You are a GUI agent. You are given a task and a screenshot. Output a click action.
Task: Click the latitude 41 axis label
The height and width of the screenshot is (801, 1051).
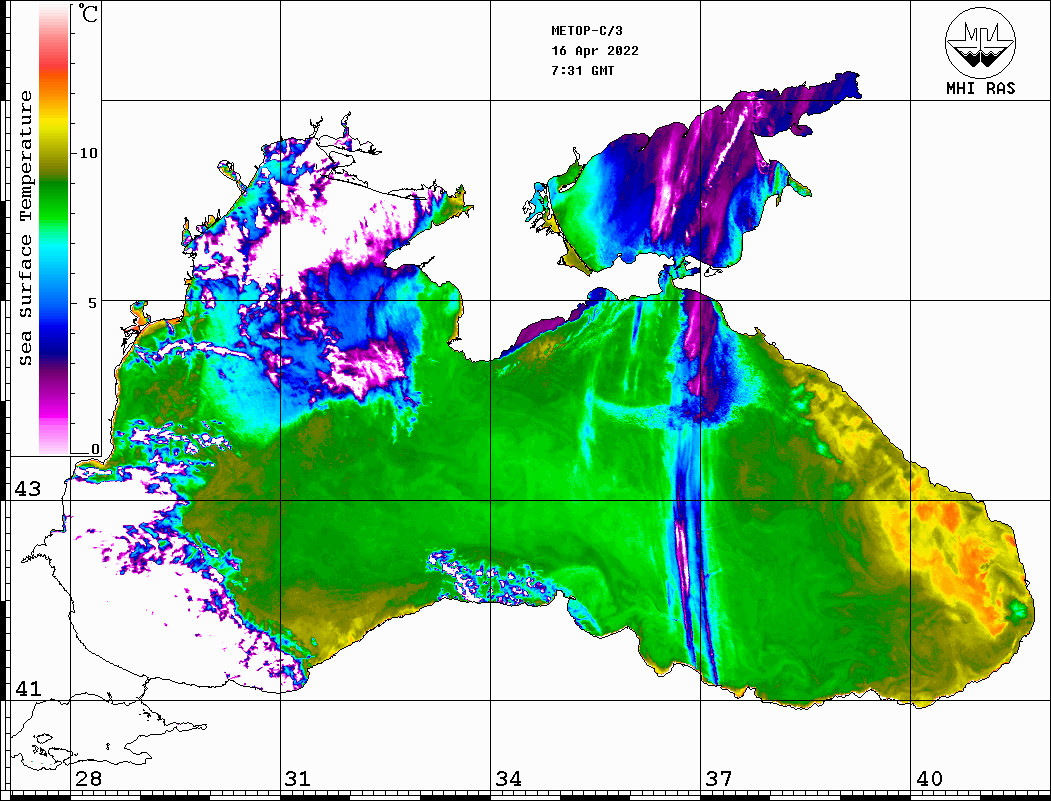point(27,689)
